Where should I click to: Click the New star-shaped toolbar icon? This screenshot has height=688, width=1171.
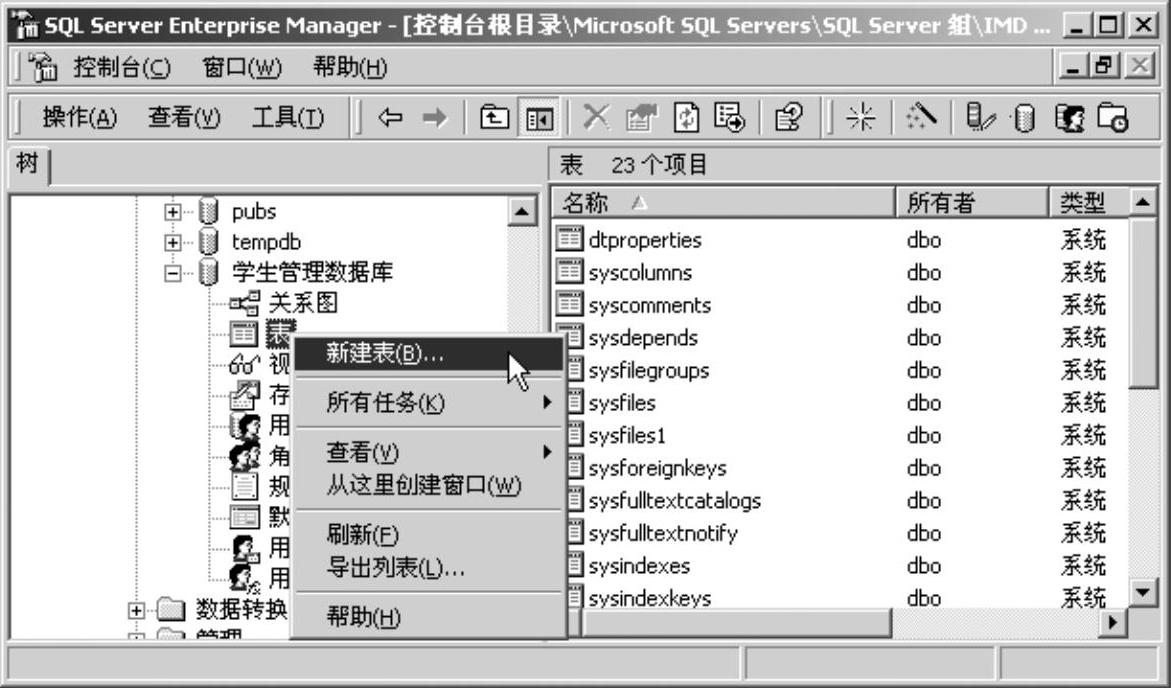point(860,117)
